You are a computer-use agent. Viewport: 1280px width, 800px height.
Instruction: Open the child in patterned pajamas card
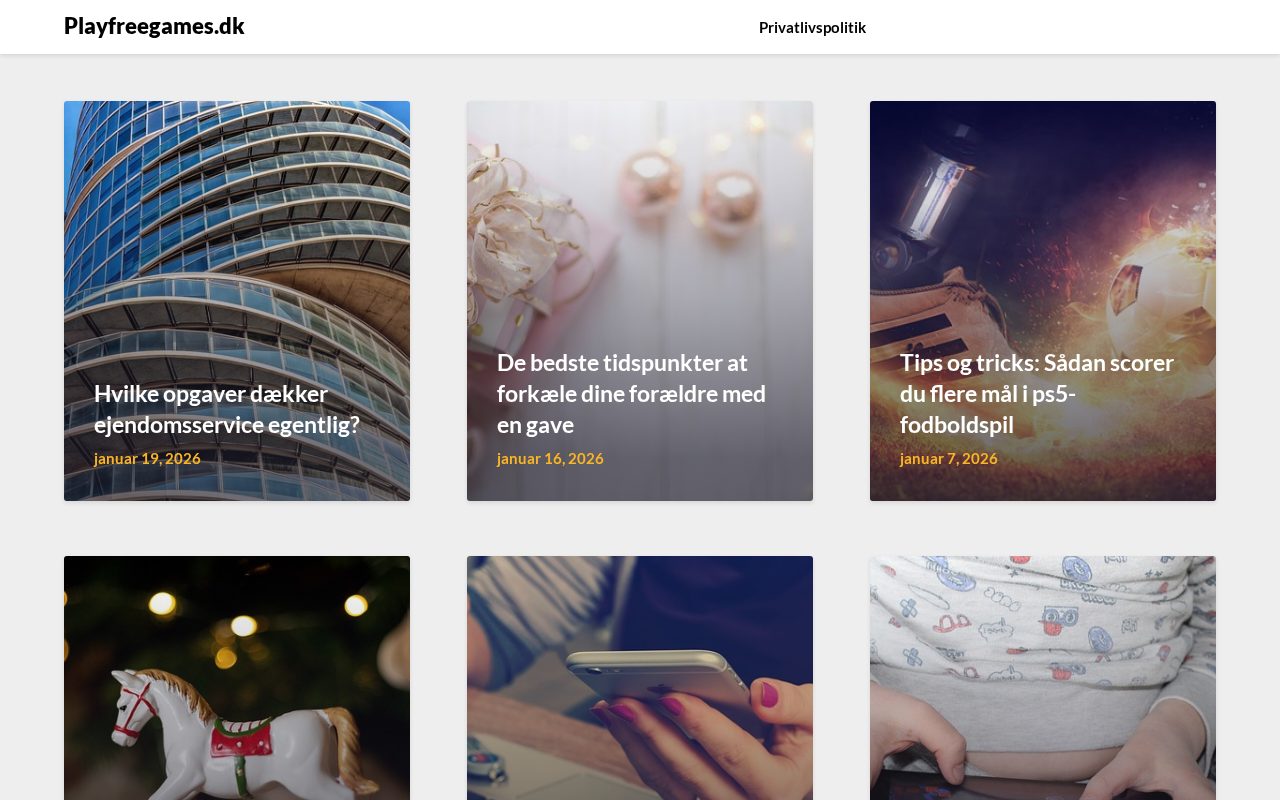[x=1043, y=678]
